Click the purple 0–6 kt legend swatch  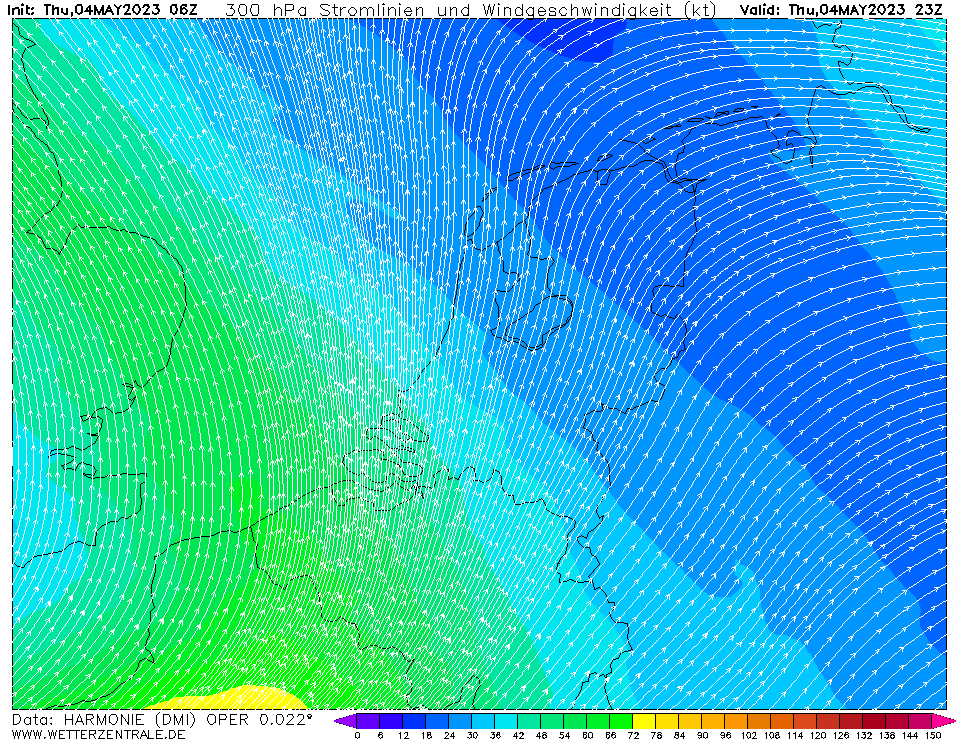click(368, 721)
